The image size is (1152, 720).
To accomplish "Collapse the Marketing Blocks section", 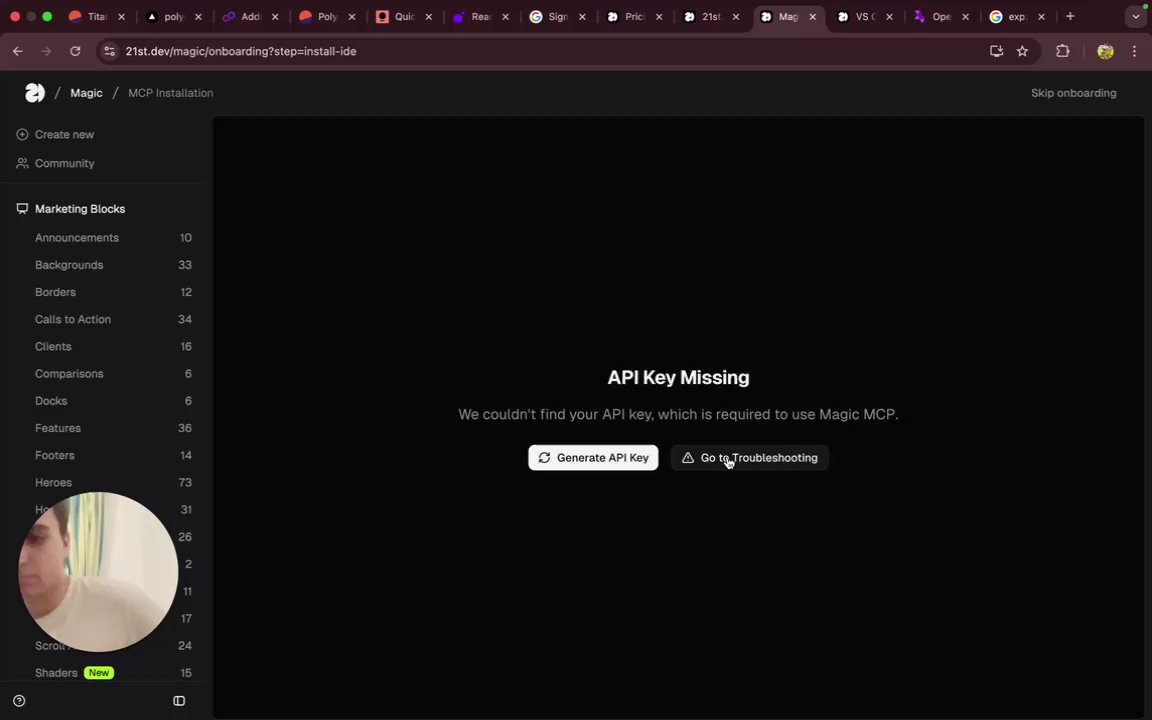I will point(80,209).
